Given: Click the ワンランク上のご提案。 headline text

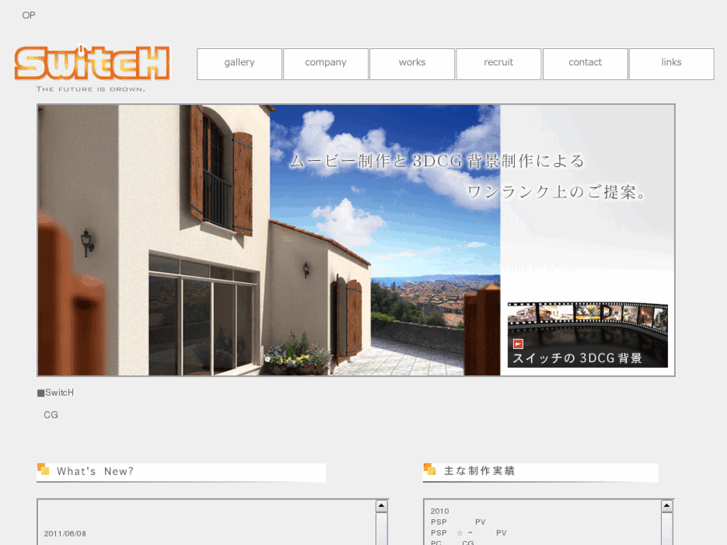Looking at the screenshot, I should 556,192.
